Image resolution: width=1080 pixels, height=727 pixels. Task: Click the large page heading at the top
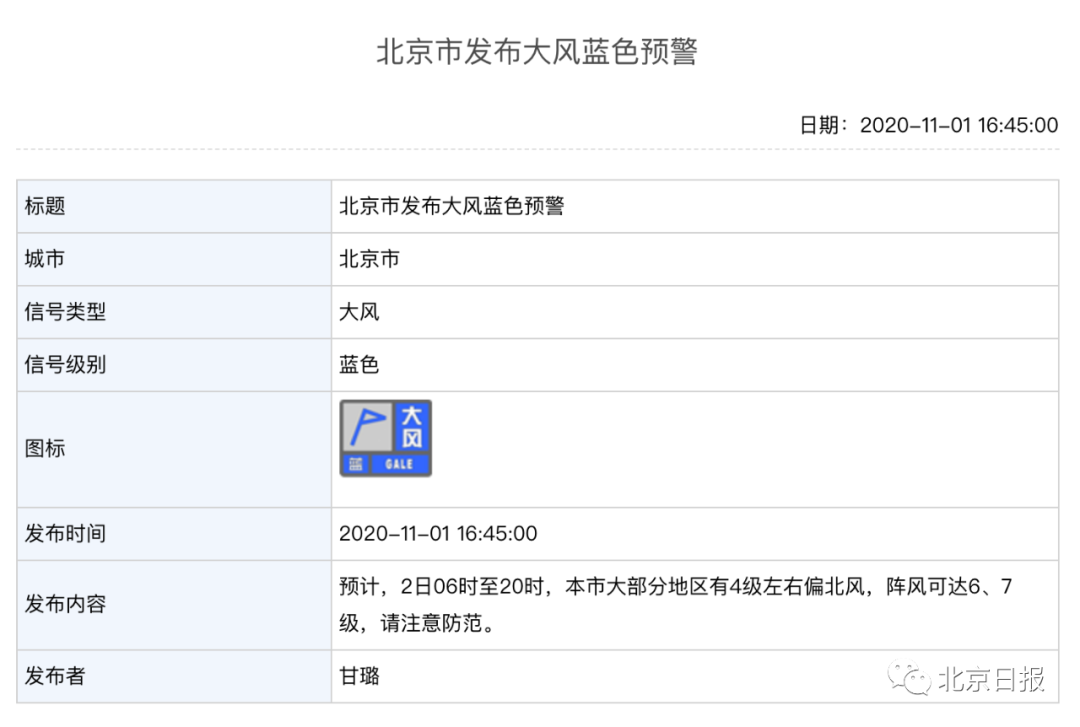pos(537,52)
